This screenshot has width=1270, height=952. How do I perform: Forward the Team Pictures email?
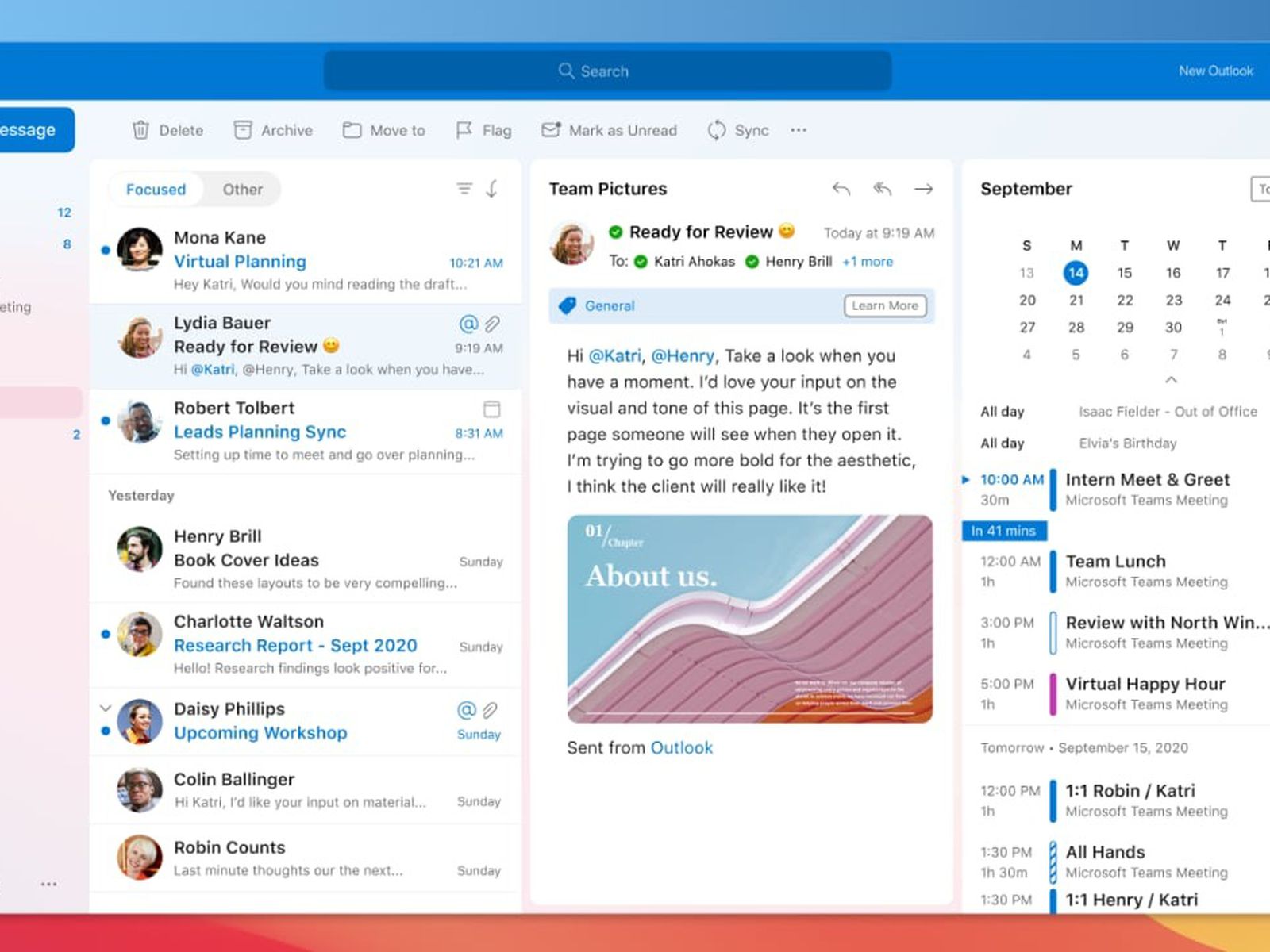(x=923, y=189)
